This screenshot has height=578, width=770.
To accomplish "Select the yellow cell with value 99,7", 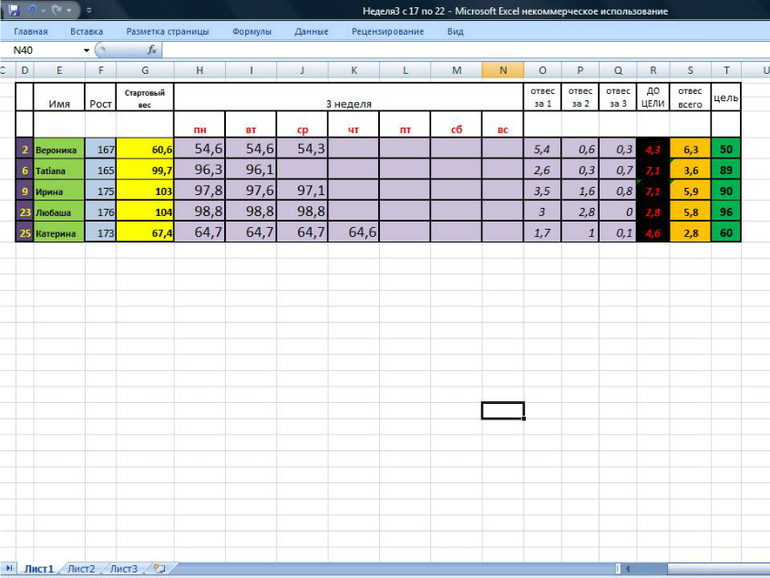I will 145,170.
